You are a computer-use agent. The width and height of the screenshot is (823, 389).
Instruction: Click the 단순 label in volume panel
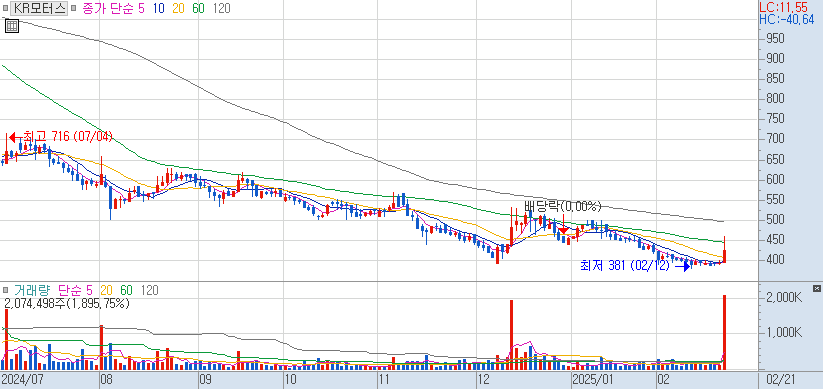point(69,290)
